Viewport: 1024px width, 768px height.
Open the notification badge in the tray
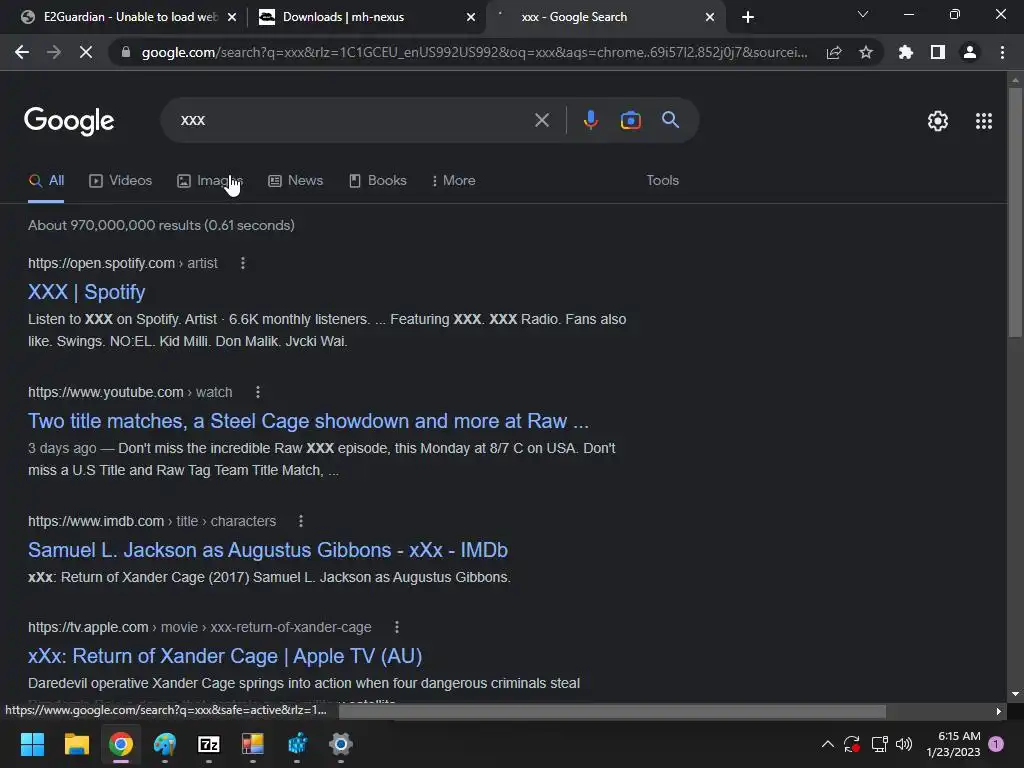point(996,744)
